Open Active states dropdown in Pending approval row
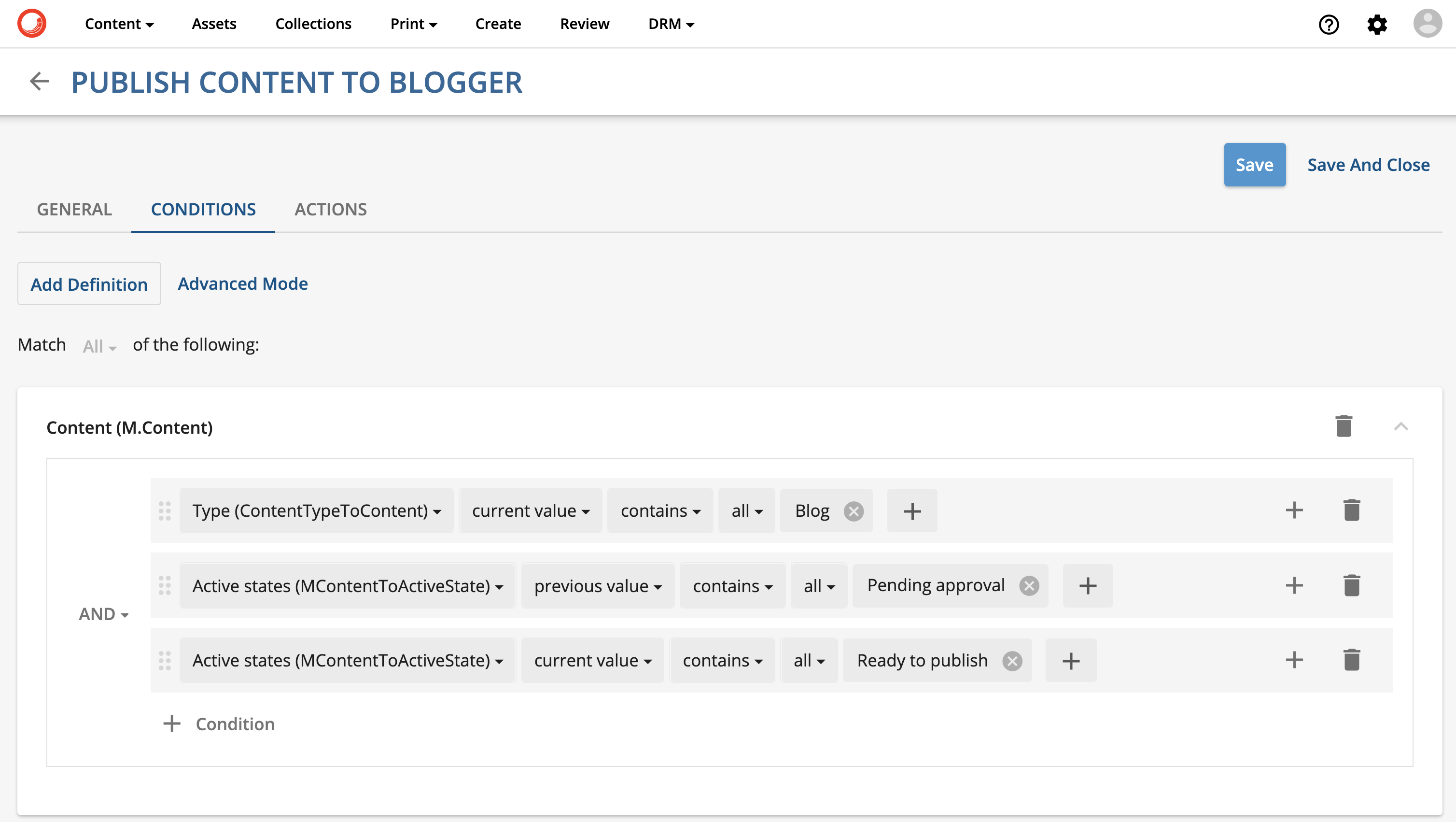Screen dimensions: 1456x822 tap(348, 586)
